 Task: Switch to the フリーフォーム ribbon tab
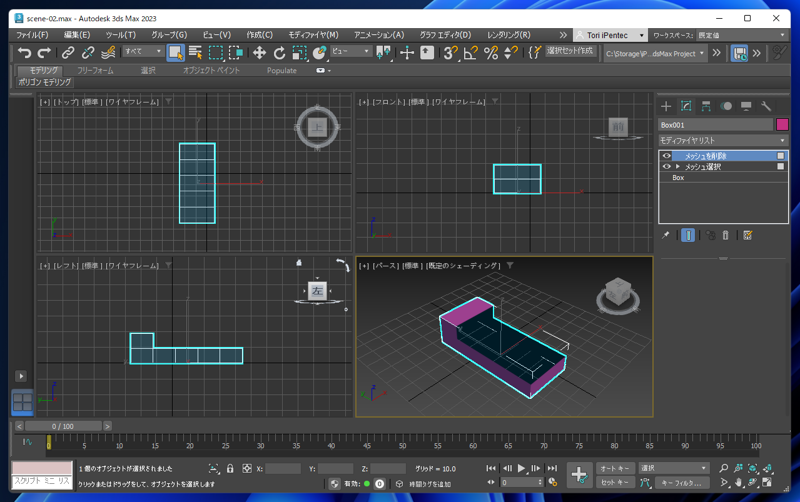point(95,71)
